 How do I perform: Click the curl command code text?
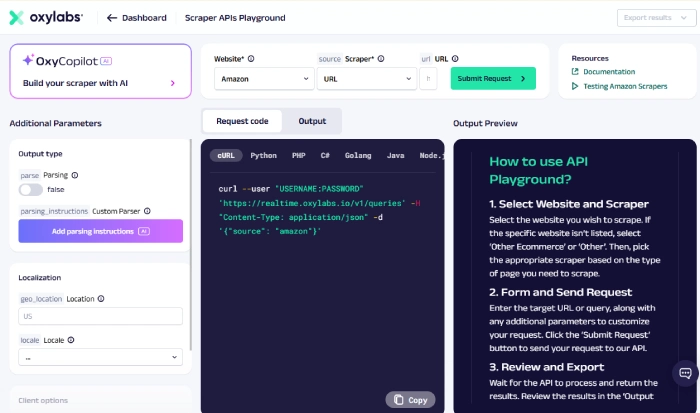coord(319,210)
